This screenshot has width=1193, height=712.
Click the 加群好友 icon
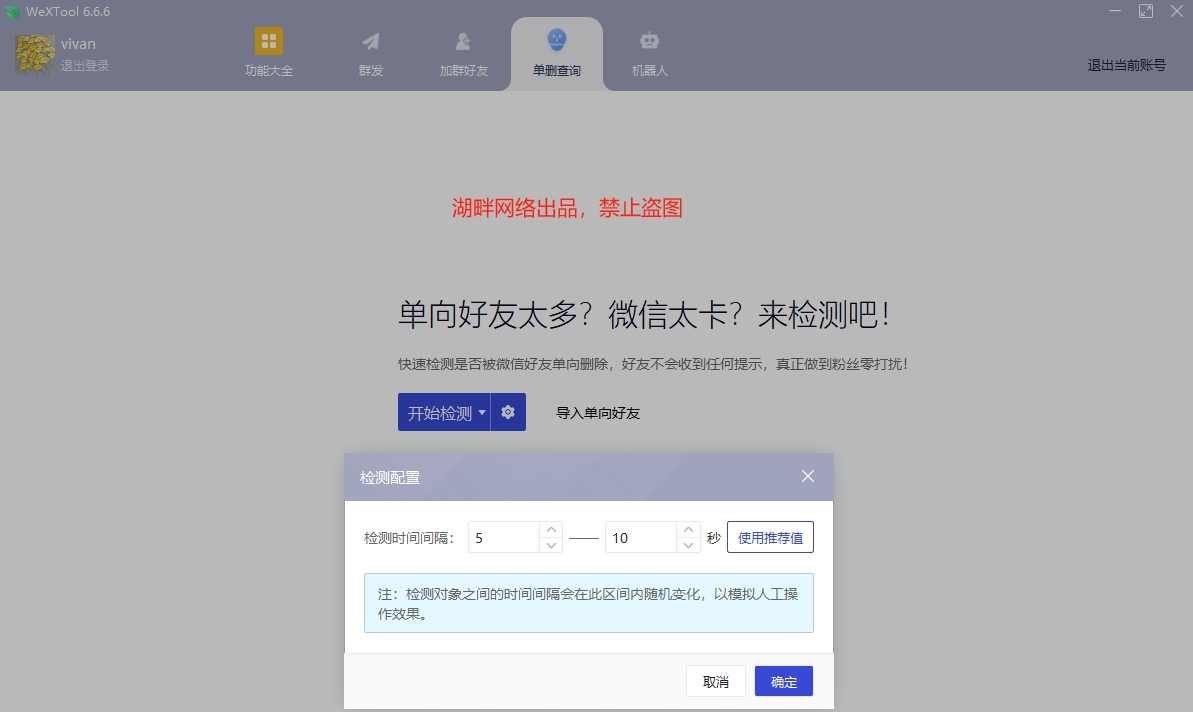(462, 42)
